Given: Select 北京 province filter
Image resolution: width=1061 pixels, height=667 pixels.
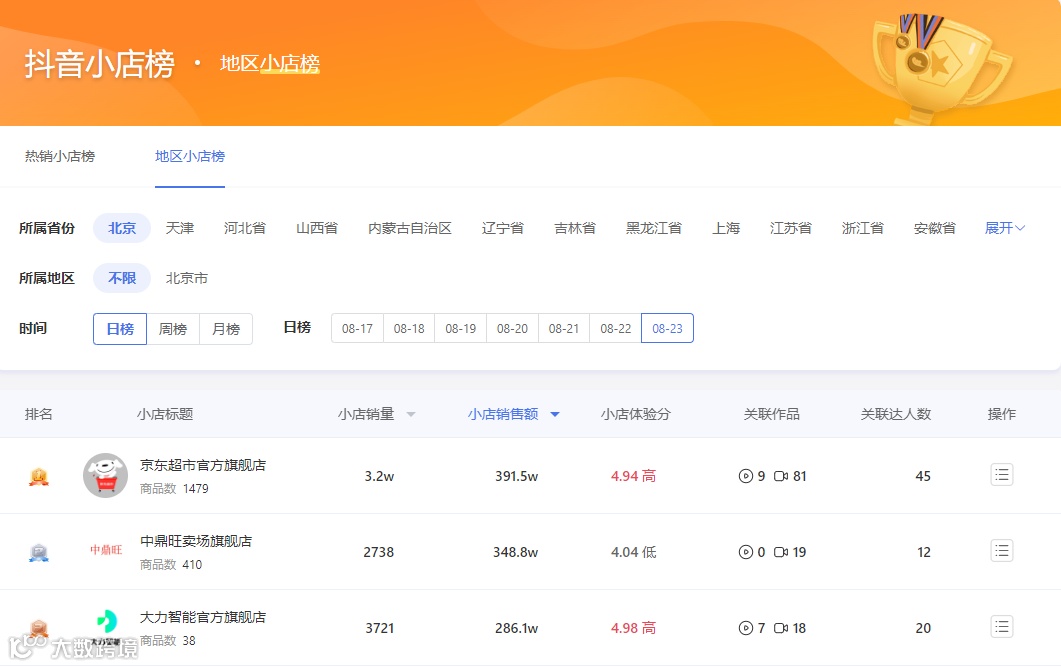Looking at the screenshot, I should tap(122, 228).
